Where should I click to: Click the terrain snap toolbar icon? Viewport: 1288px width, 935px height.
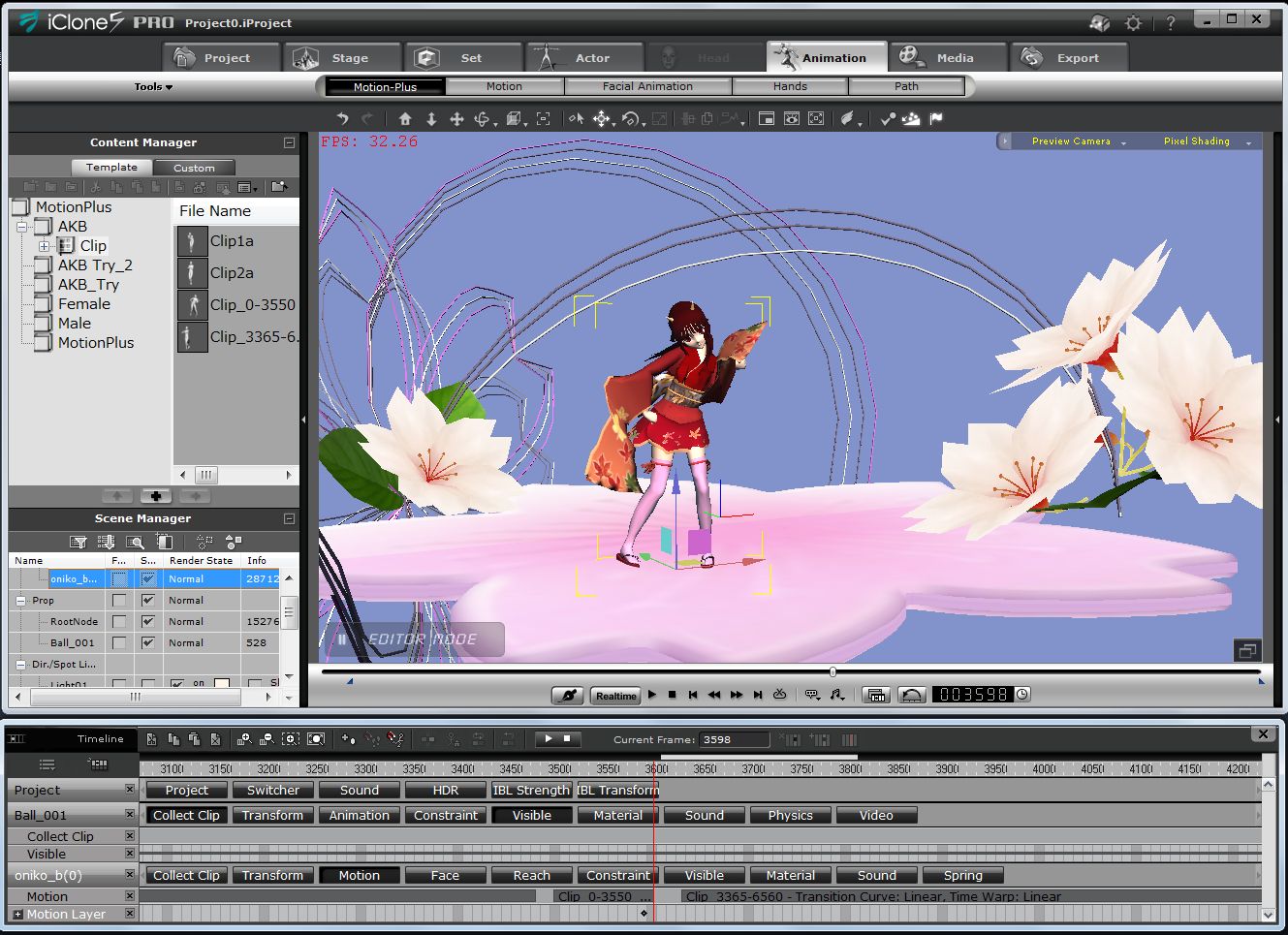[x=911, y=118]
